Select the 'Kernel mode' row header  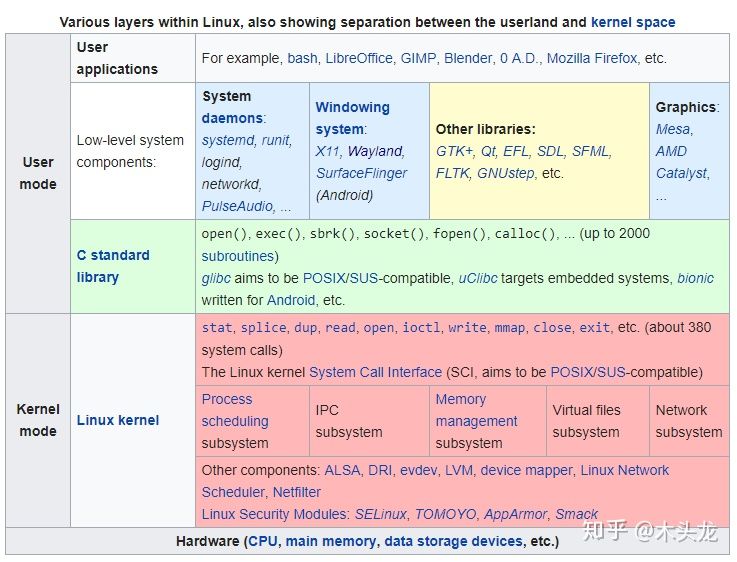pos(38,420)
